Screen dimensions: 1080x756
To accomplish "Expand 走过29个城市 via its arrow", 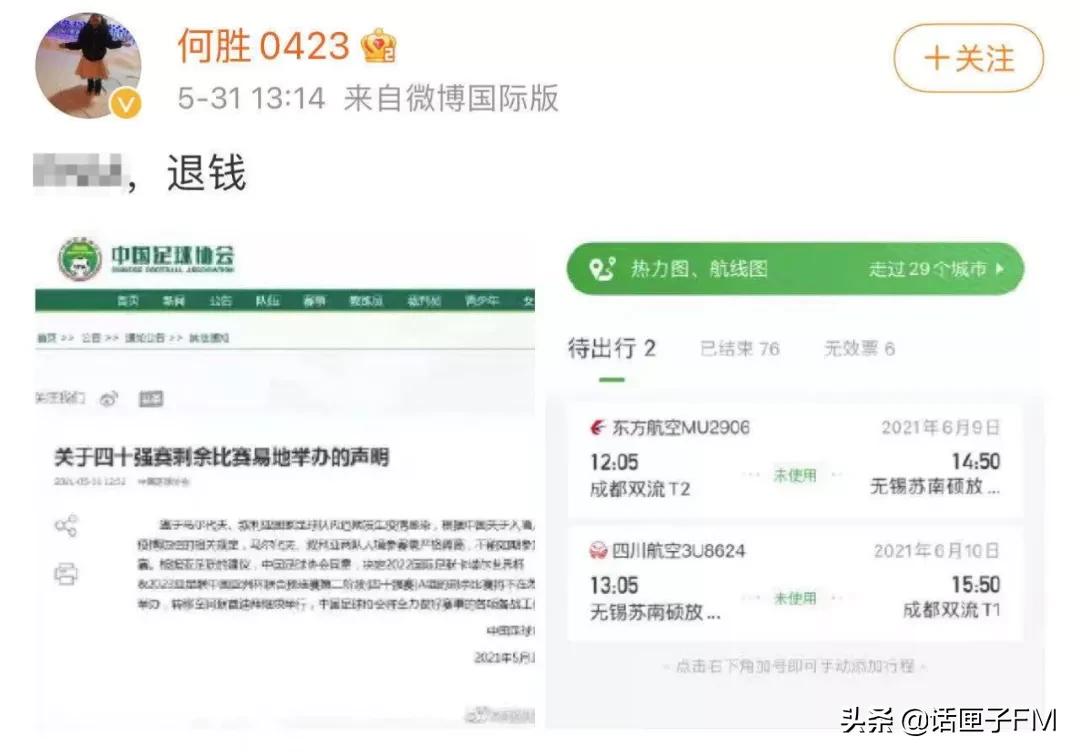I will (x=1000, y=268).
